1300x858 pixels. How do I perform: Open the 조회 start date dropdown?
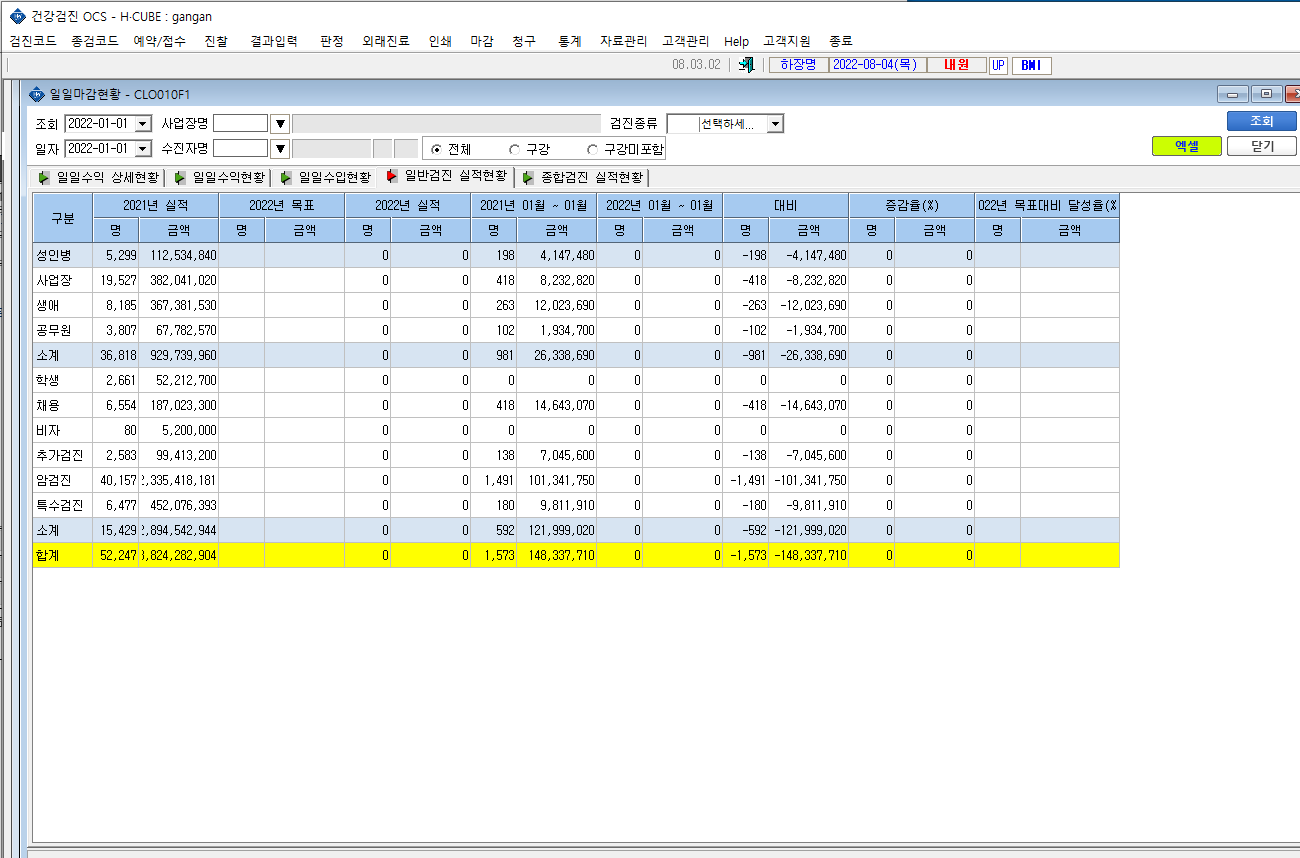point(142,124)
